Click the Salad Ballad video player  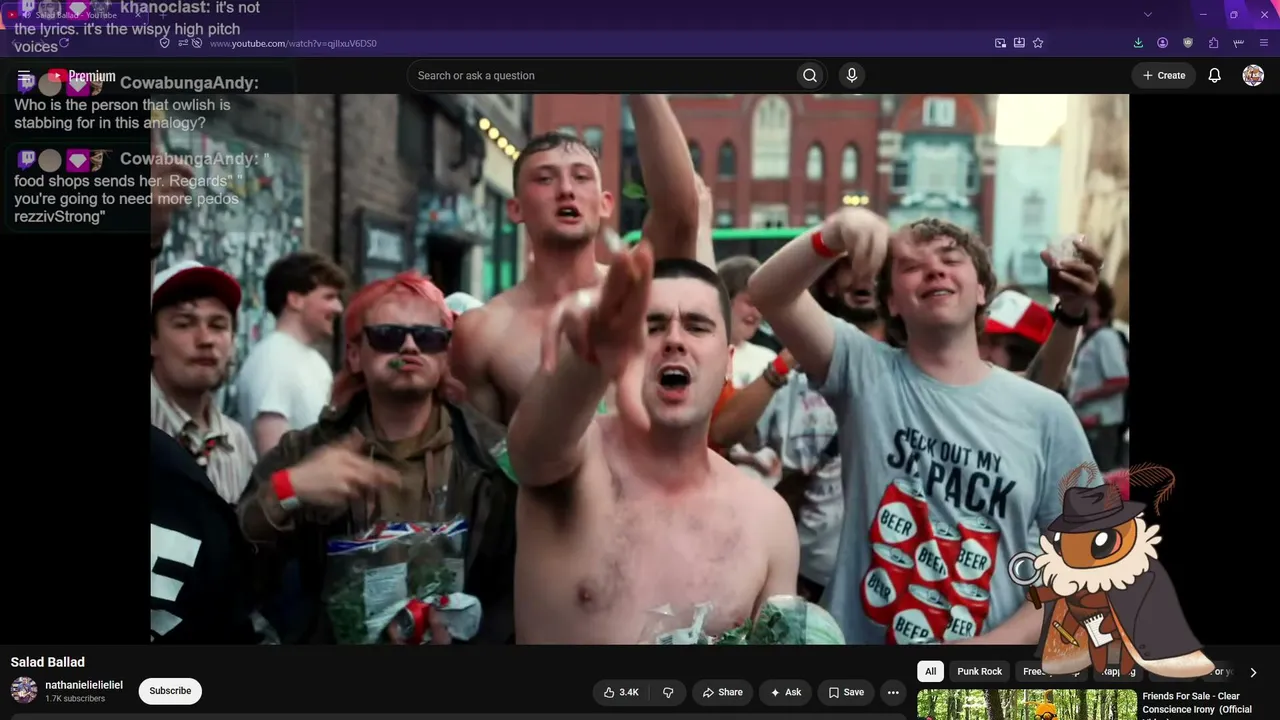(x=640, y=369)
